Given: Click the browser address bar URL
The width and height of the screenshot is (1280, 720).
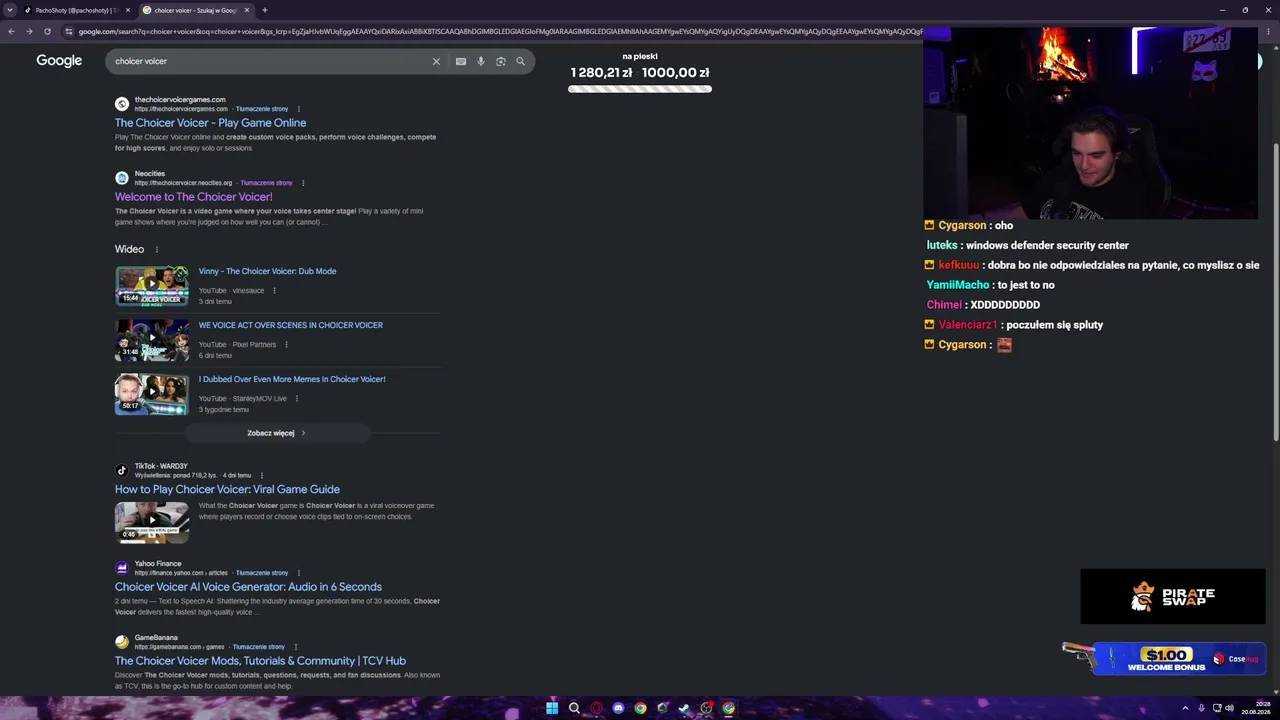Looking at the screenshot, I should click(x=500, y=31).
